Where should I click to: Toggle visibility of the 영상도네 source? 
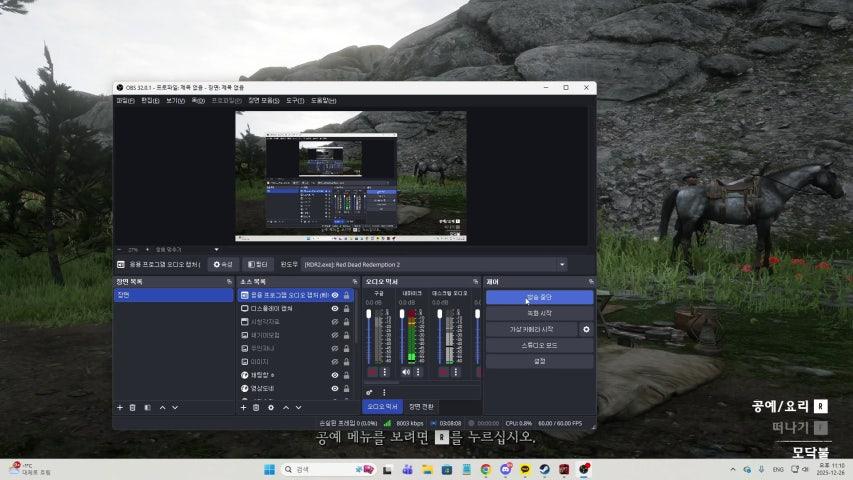(x=335, y=388)
